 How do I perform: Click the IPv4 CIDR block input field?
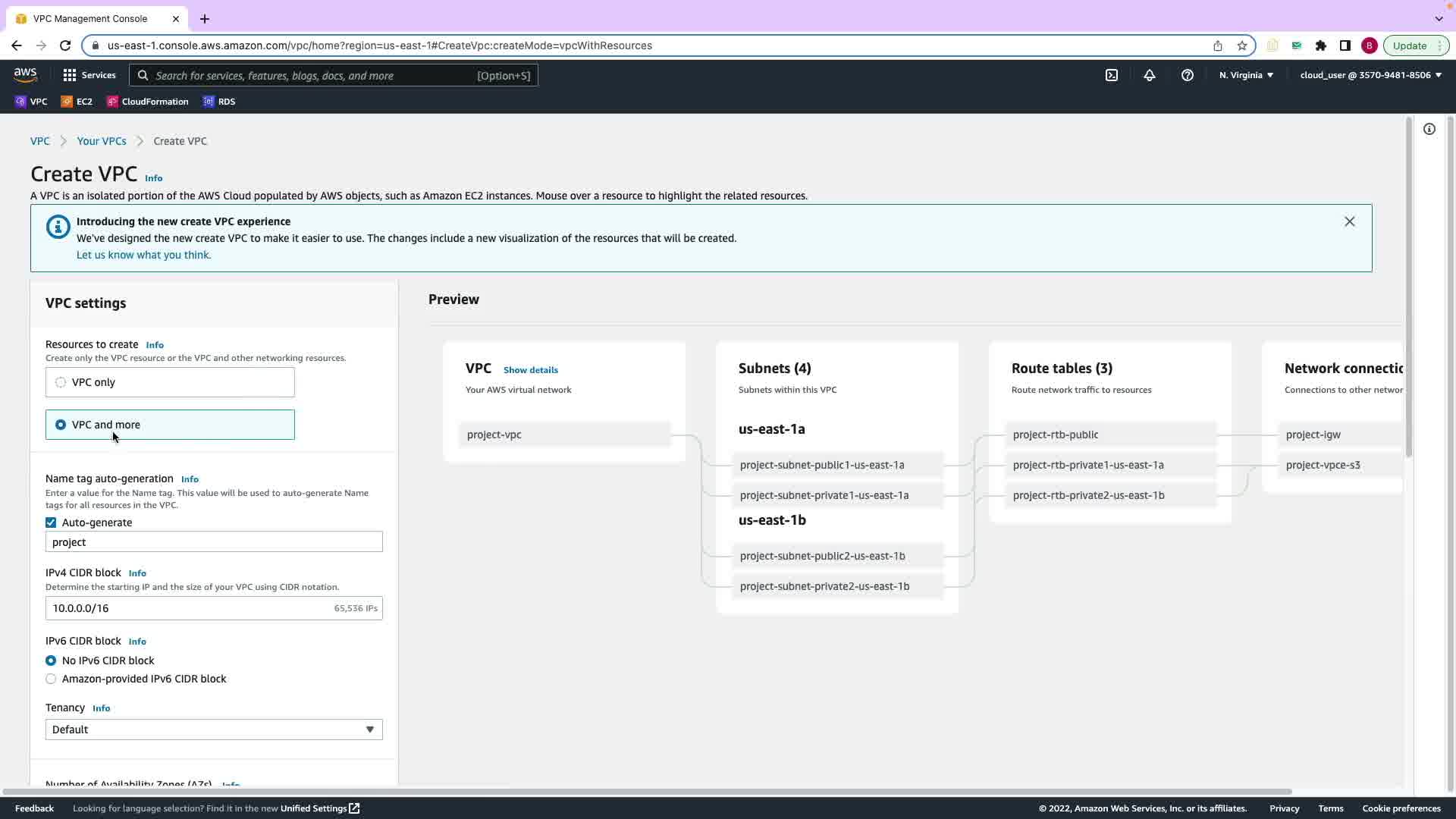[x=190, y=608]
